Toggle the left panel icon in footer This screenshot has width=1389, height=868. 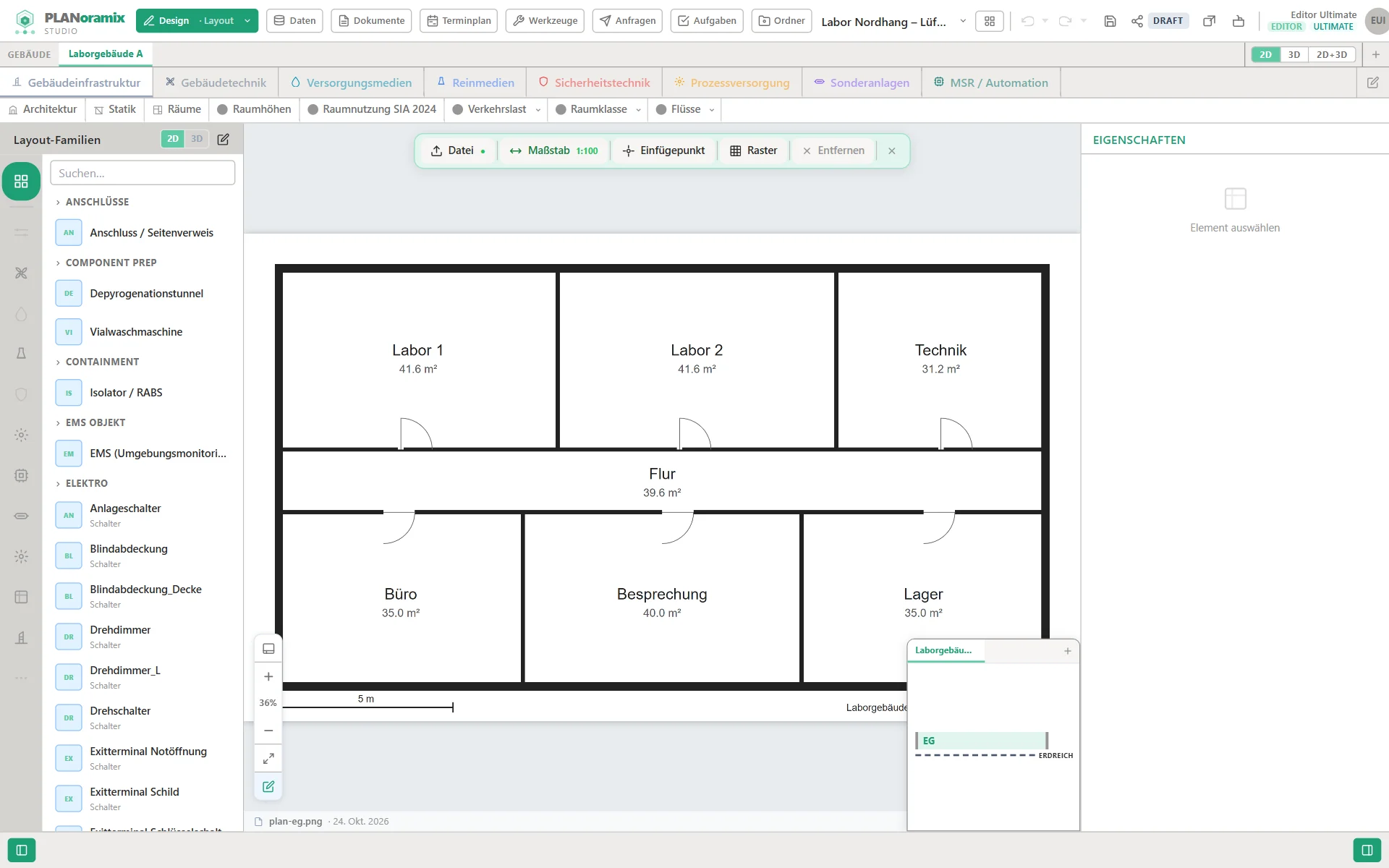coord(22,850)
